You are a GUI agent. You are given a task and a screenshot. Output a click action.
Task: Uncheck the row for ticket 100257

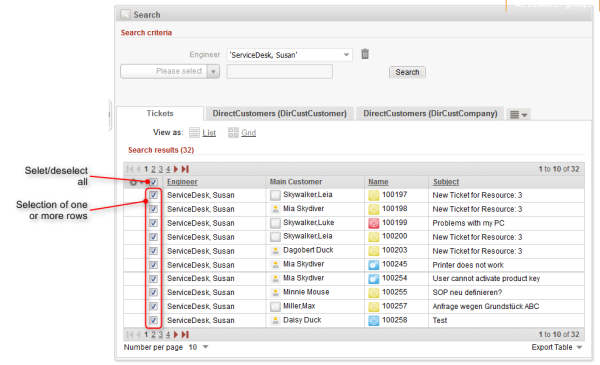click(x=153, y=306)
